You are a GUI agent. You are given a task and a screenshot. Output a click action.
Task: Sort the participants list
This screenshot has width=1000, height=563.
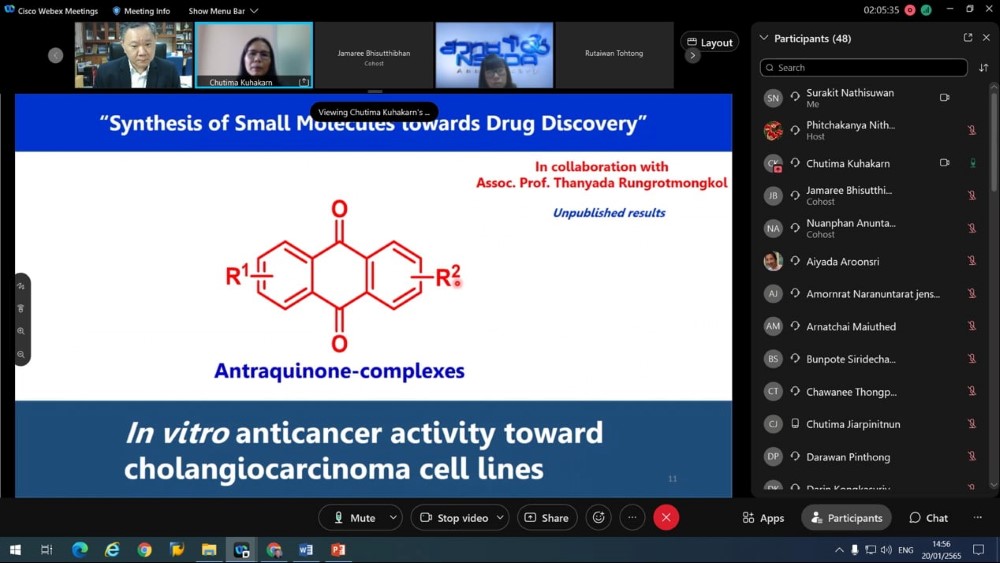[x=983, y=68]
